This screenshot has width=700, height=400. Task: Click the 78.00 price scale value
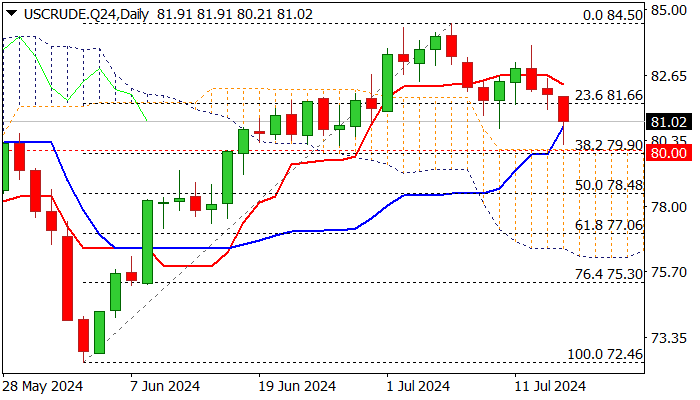(x=668, y=207)
